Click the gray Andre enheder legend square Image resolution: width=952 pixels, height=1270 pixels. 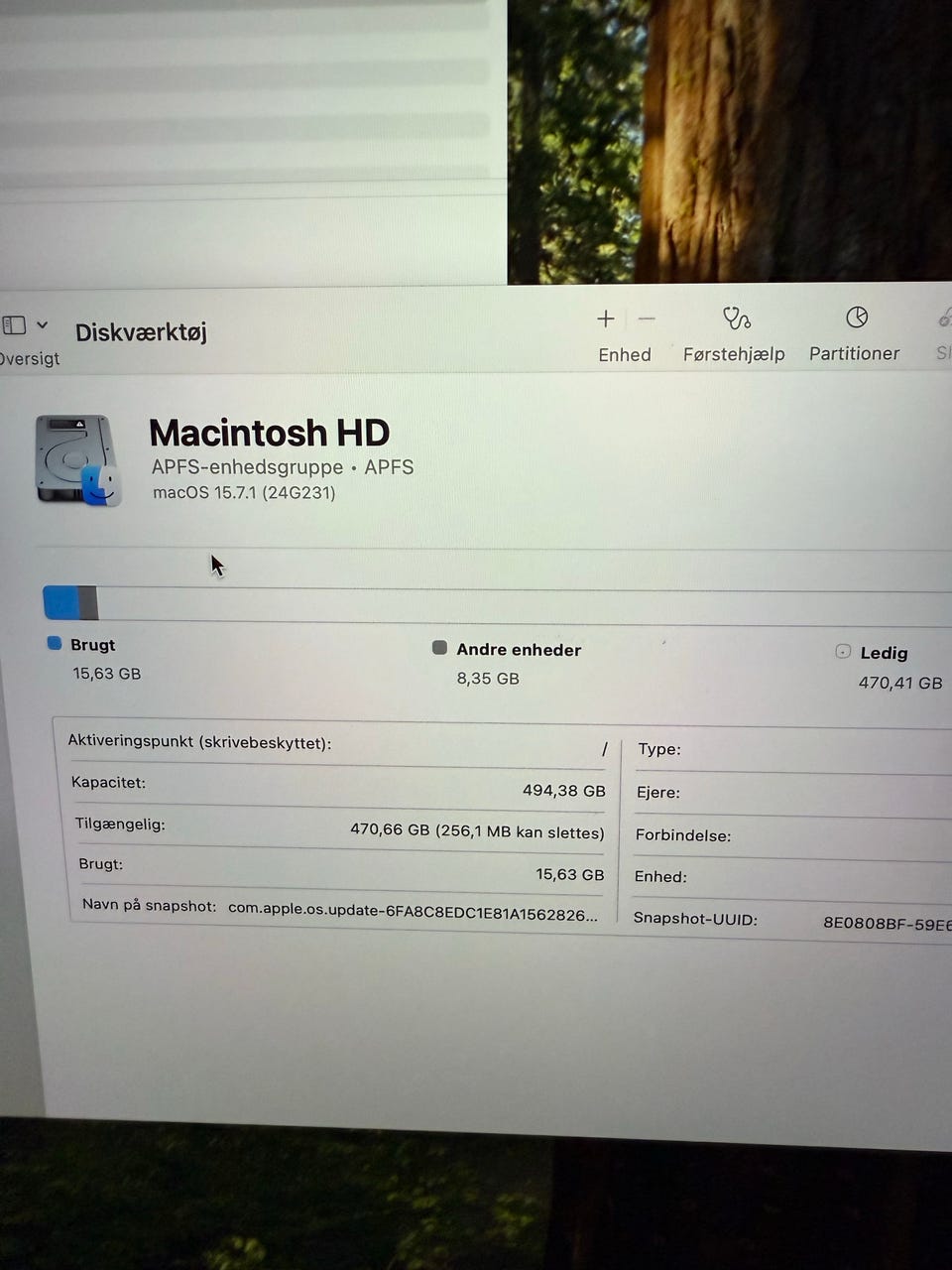(439, 648)
